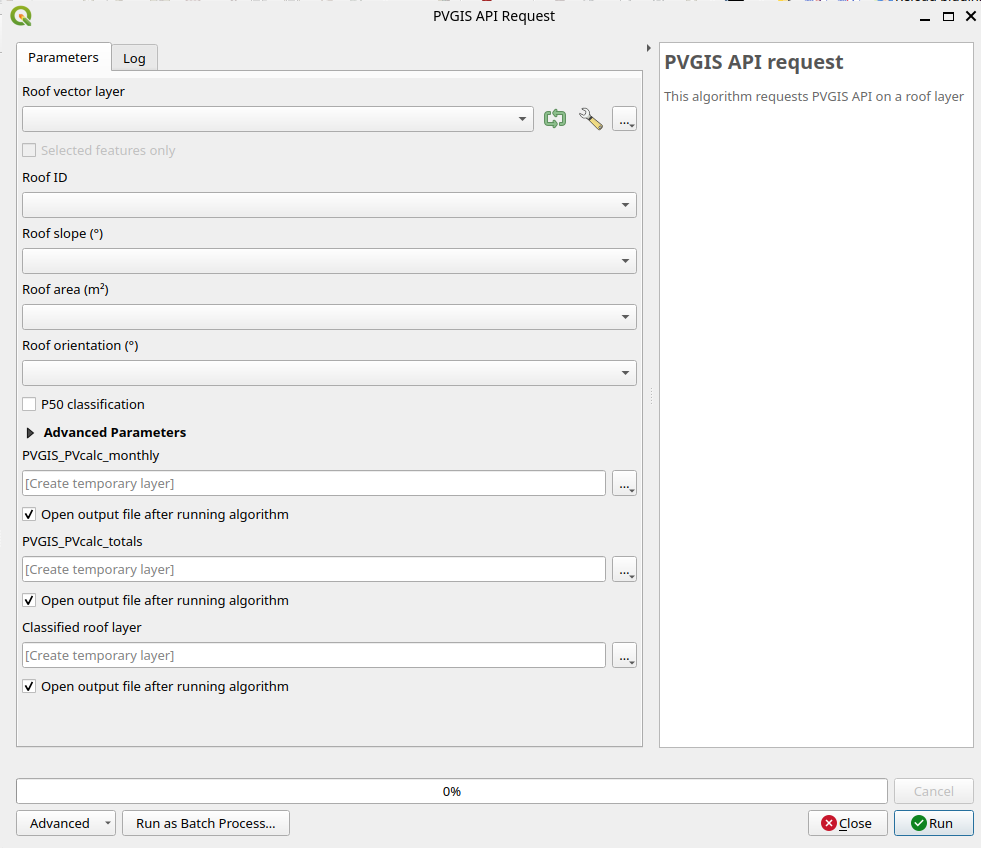
Task: Browse output for PVGIS_PVcalc_monthly
Action: pos(624,484)
